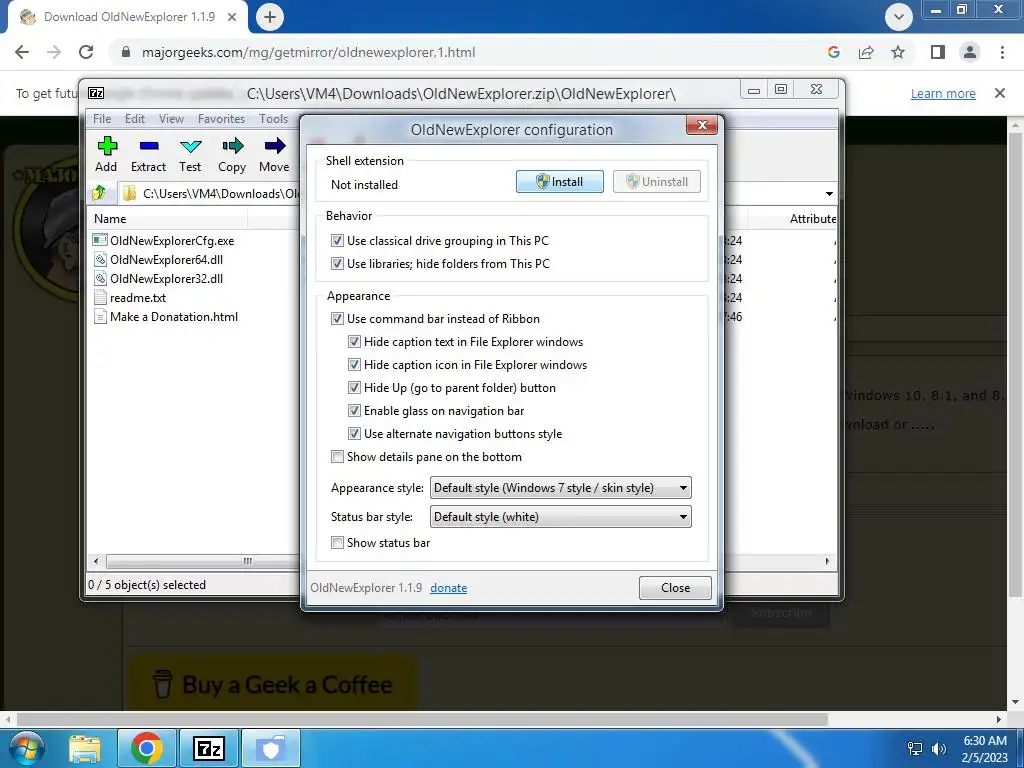Enable Show status bar checkbox
This screenshot has height=768, width=1024.
337,543
